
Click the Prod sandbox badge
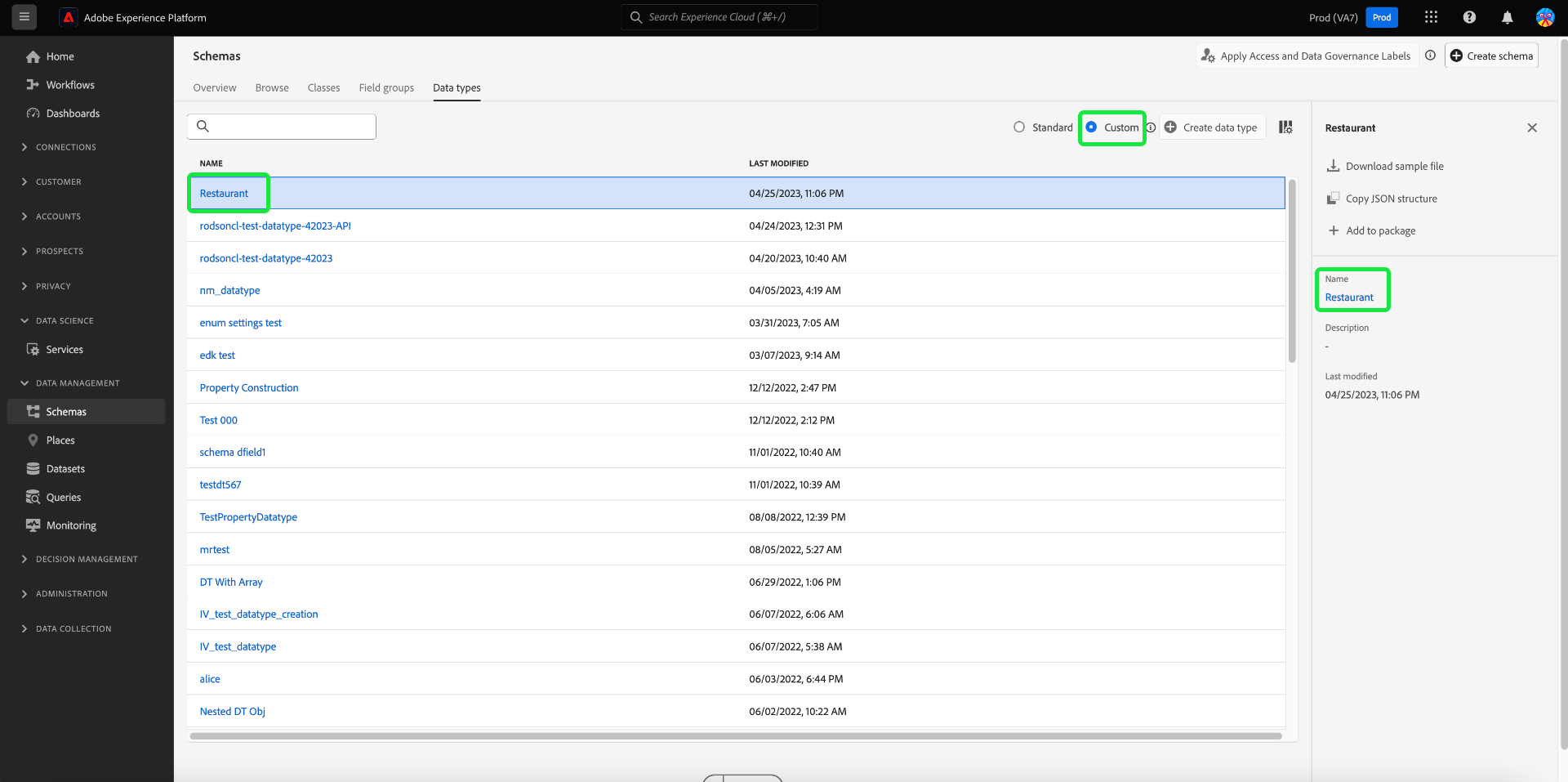point(1382,17)
